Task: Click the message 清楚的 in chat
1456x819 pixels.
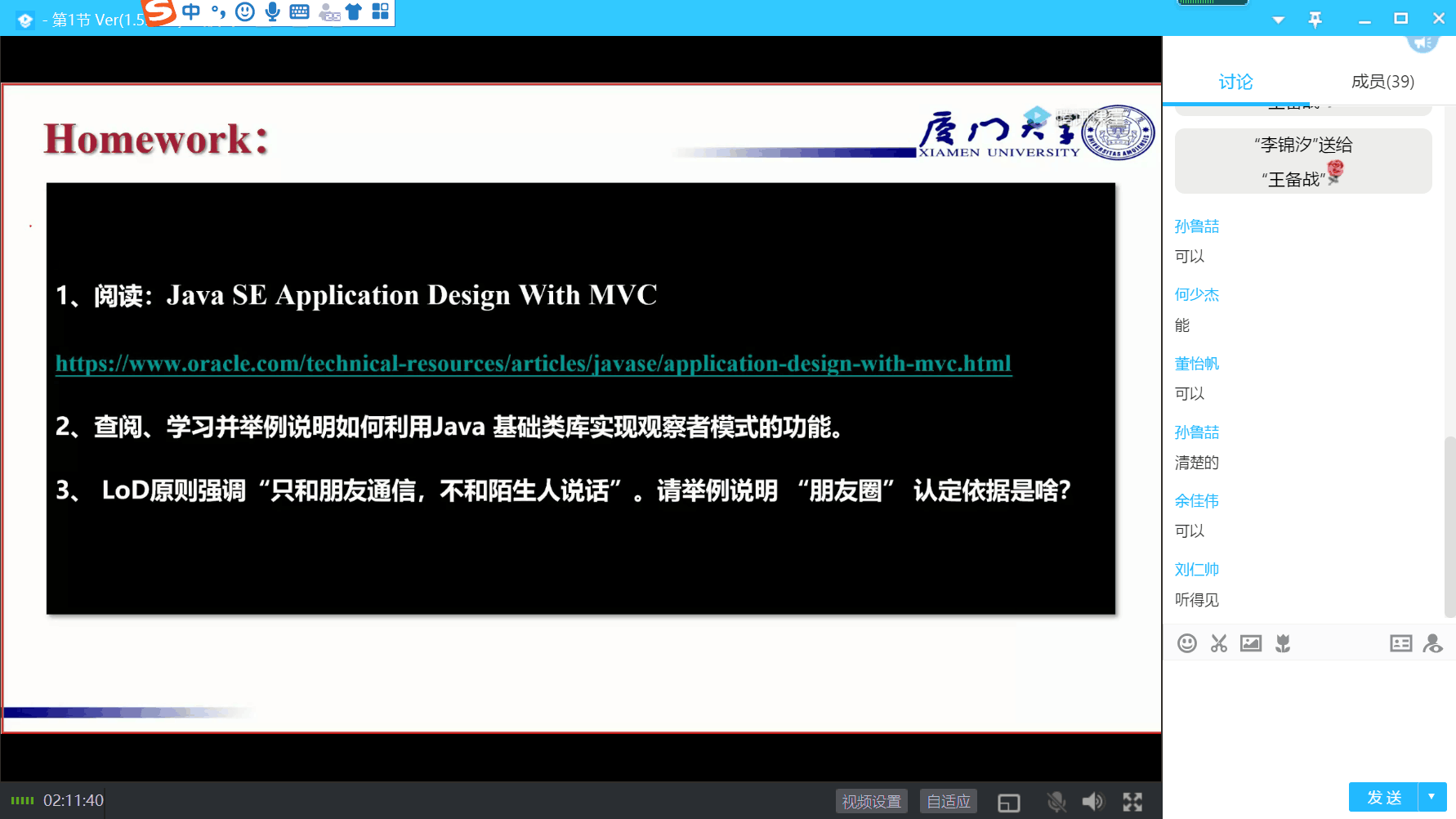Action: pos(1197,463)
